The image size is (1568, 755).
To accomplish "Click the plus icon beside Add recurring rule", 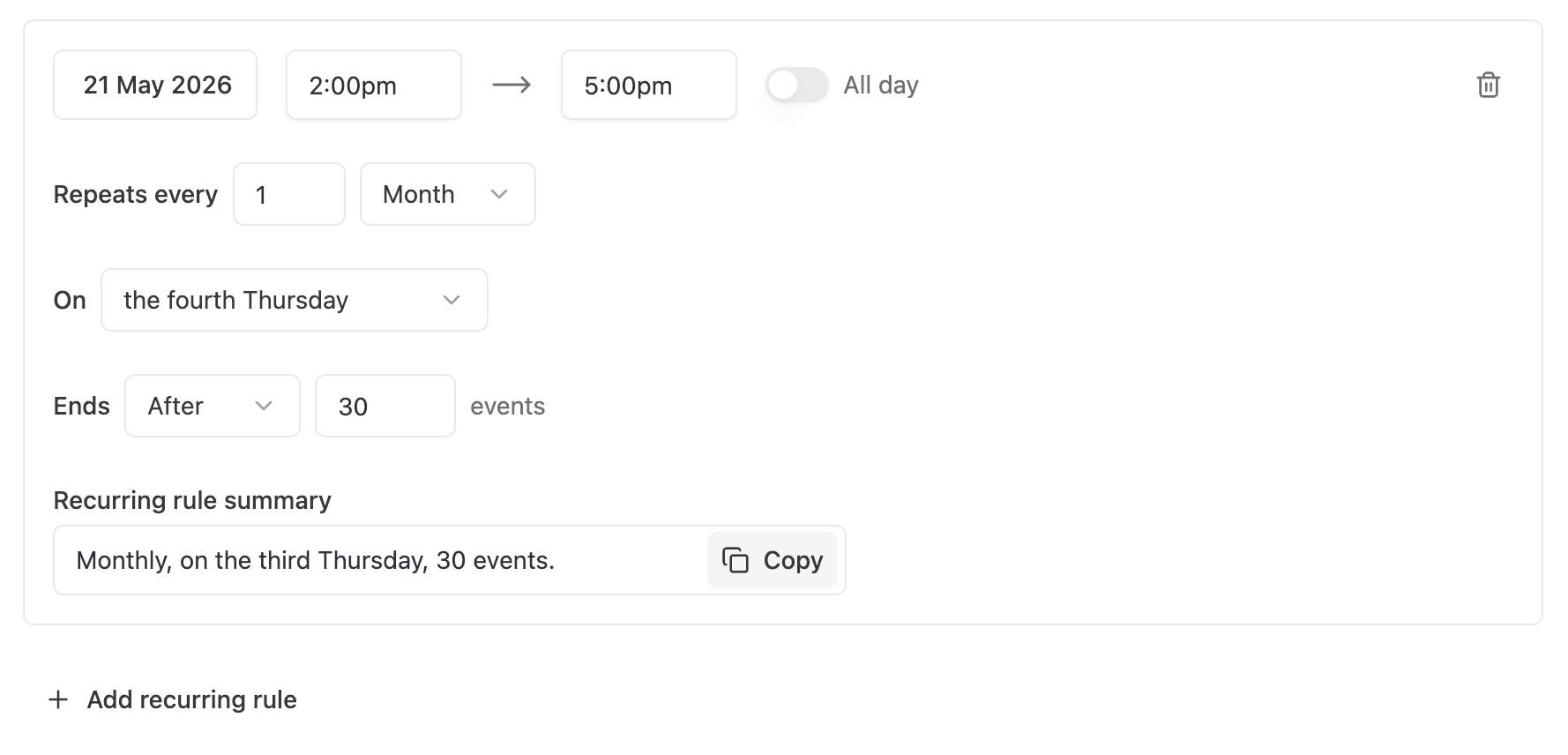I will click(58, 699).
